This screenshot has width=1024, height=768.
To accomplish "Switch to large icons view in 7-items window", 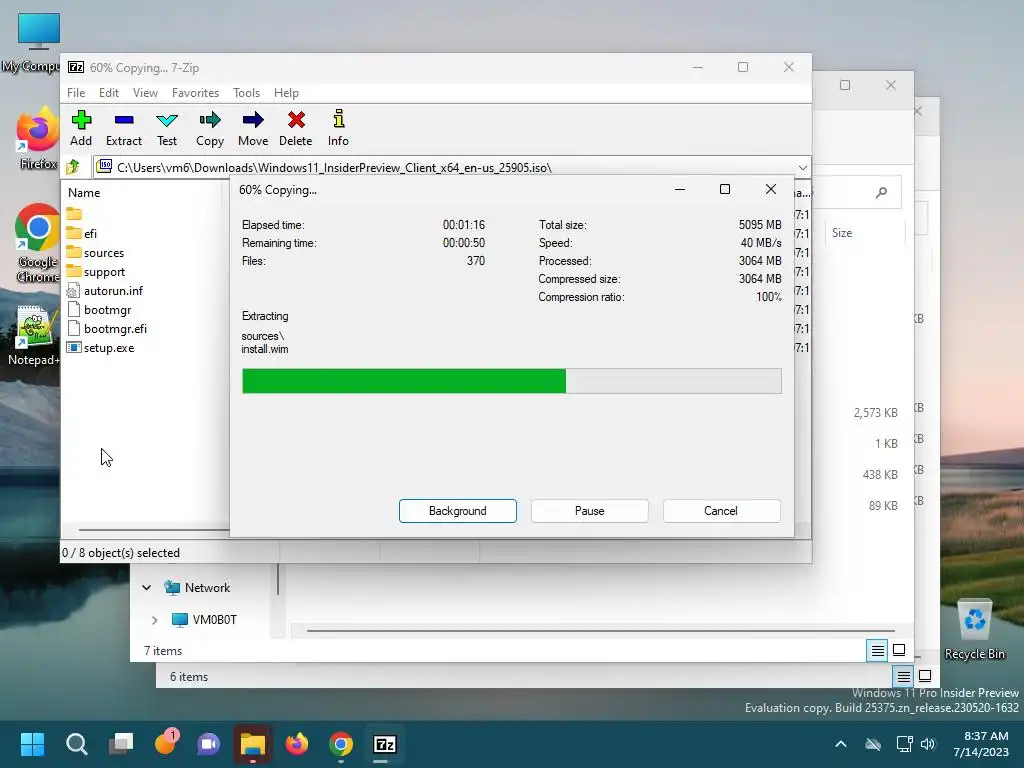I will 899,650.
